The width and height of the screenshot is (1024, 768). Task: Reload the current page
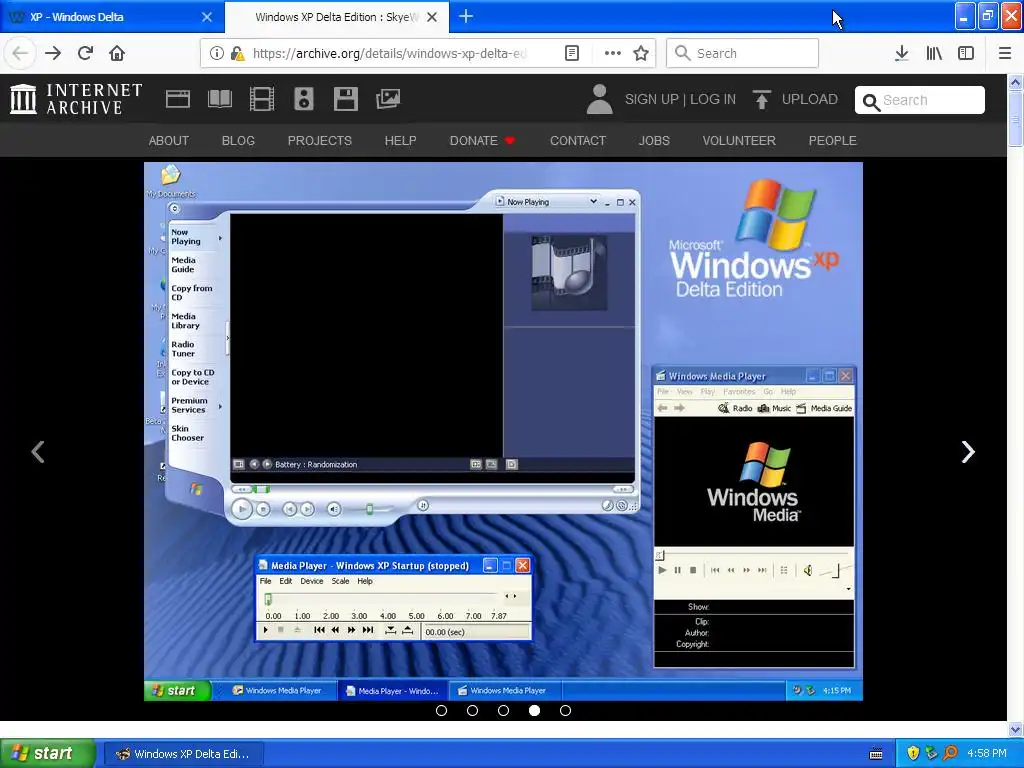(x=85, y=54)
